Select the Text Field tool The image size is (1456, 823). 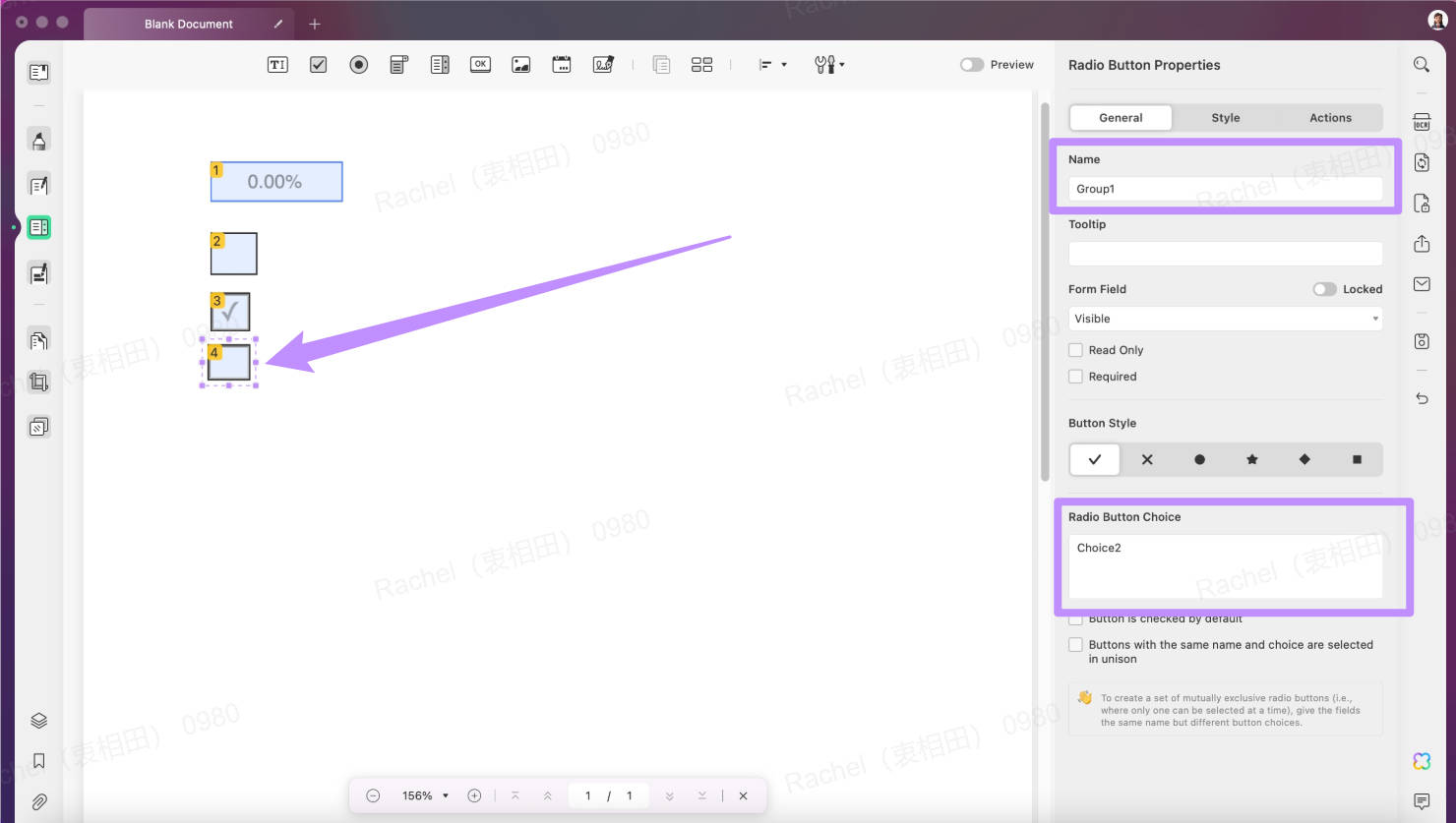277,65
